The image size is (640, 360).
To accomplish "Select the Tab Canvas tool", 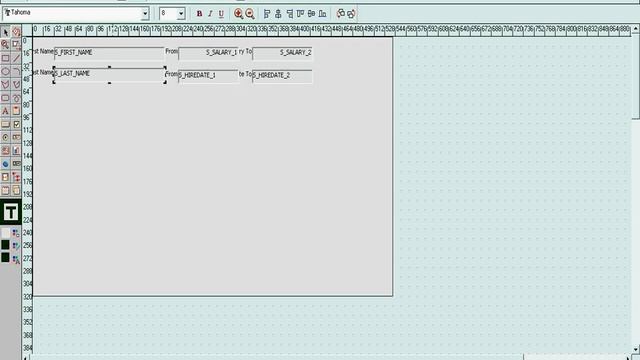I will [x=5, y=190].
